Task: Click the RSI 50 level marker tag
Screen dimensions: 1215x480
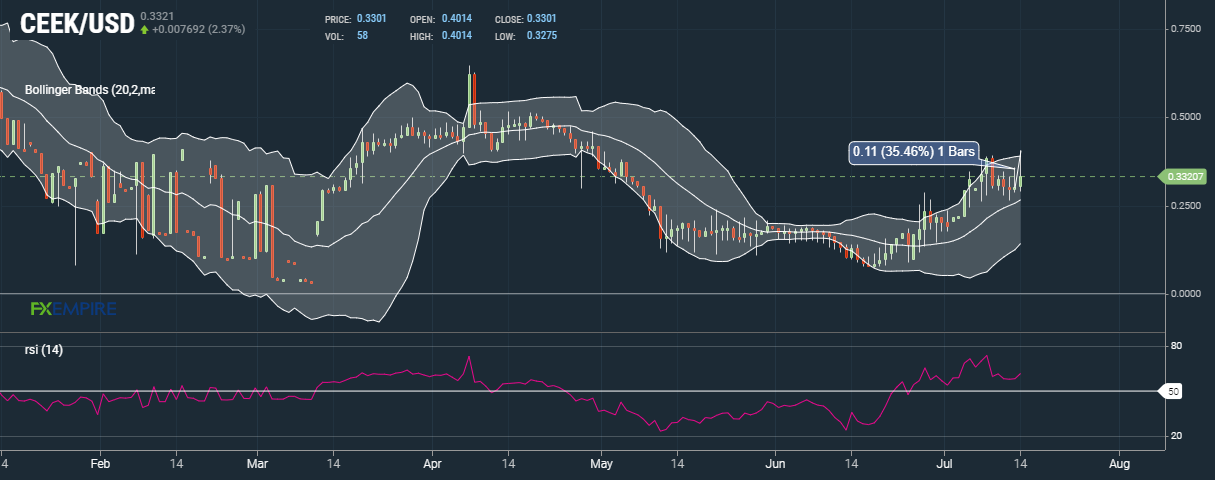Action: [1174, 391]
